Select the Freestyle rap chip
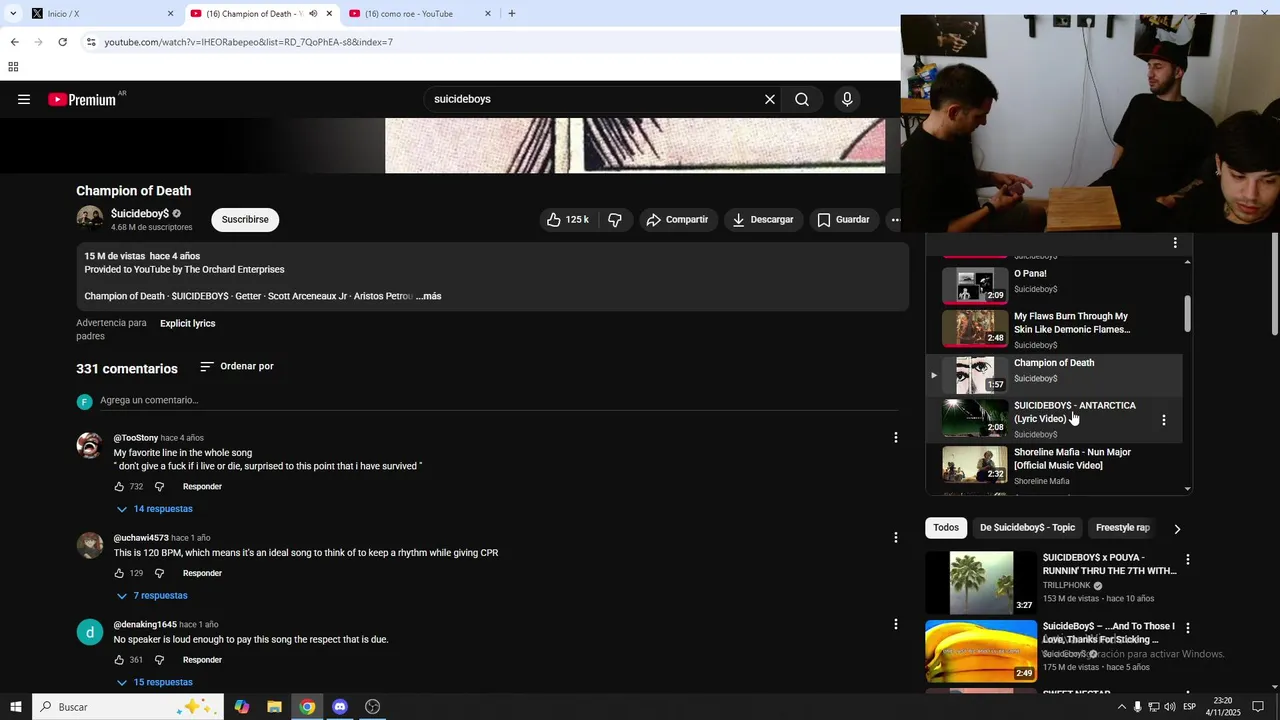The image size is (1280, 720). click(x=1122, y=528)
